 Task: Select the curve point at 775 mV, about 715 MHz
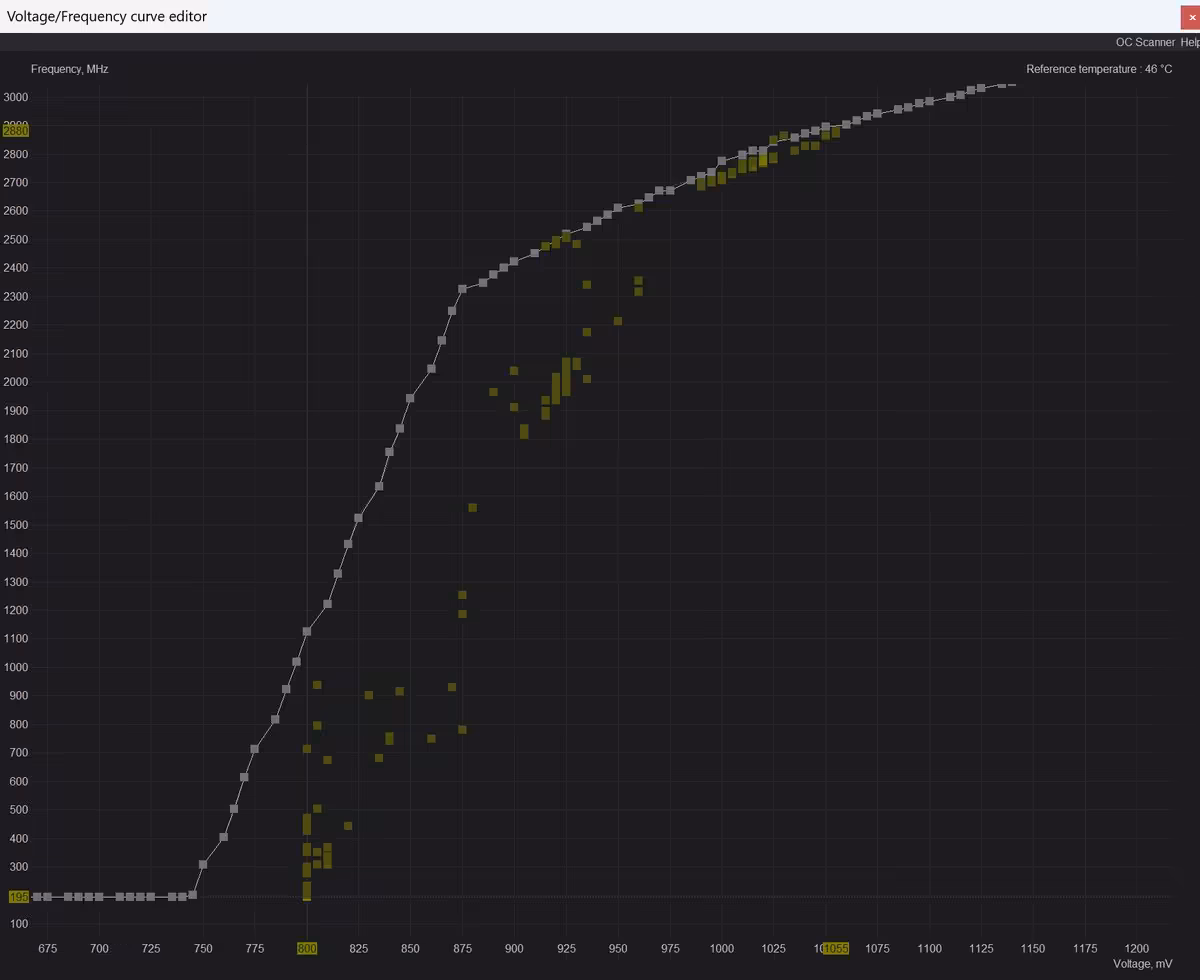tap(255, 749)
